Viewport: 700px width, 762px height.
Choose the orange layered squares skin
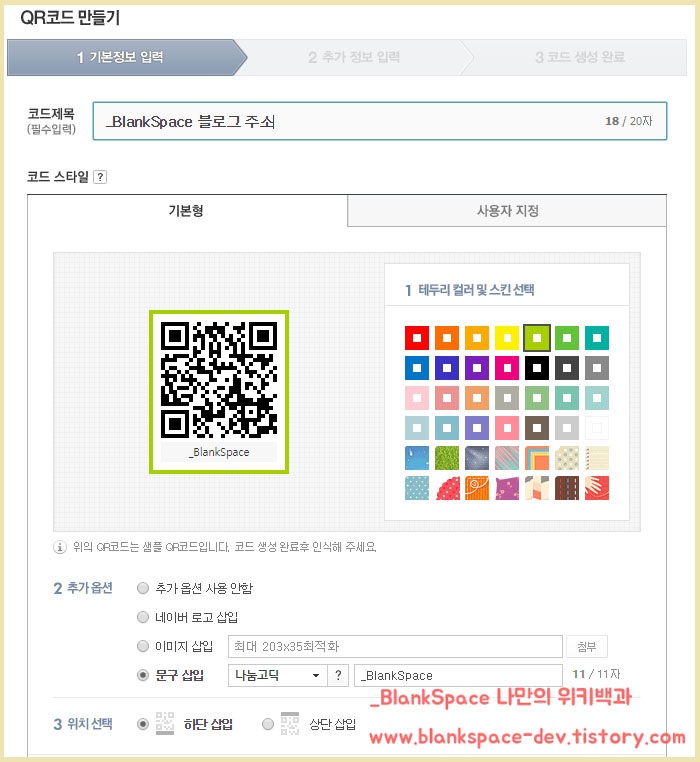(x=537, y=458)
